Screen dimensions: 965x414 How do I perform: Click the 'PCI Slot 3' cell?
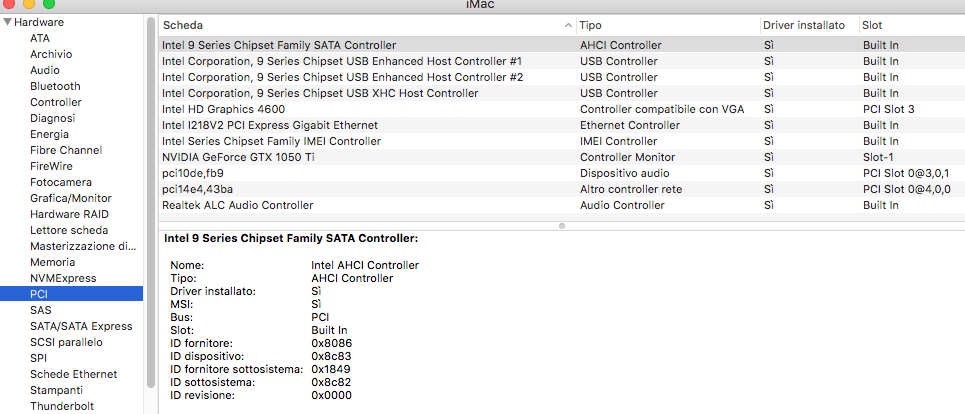889,109
